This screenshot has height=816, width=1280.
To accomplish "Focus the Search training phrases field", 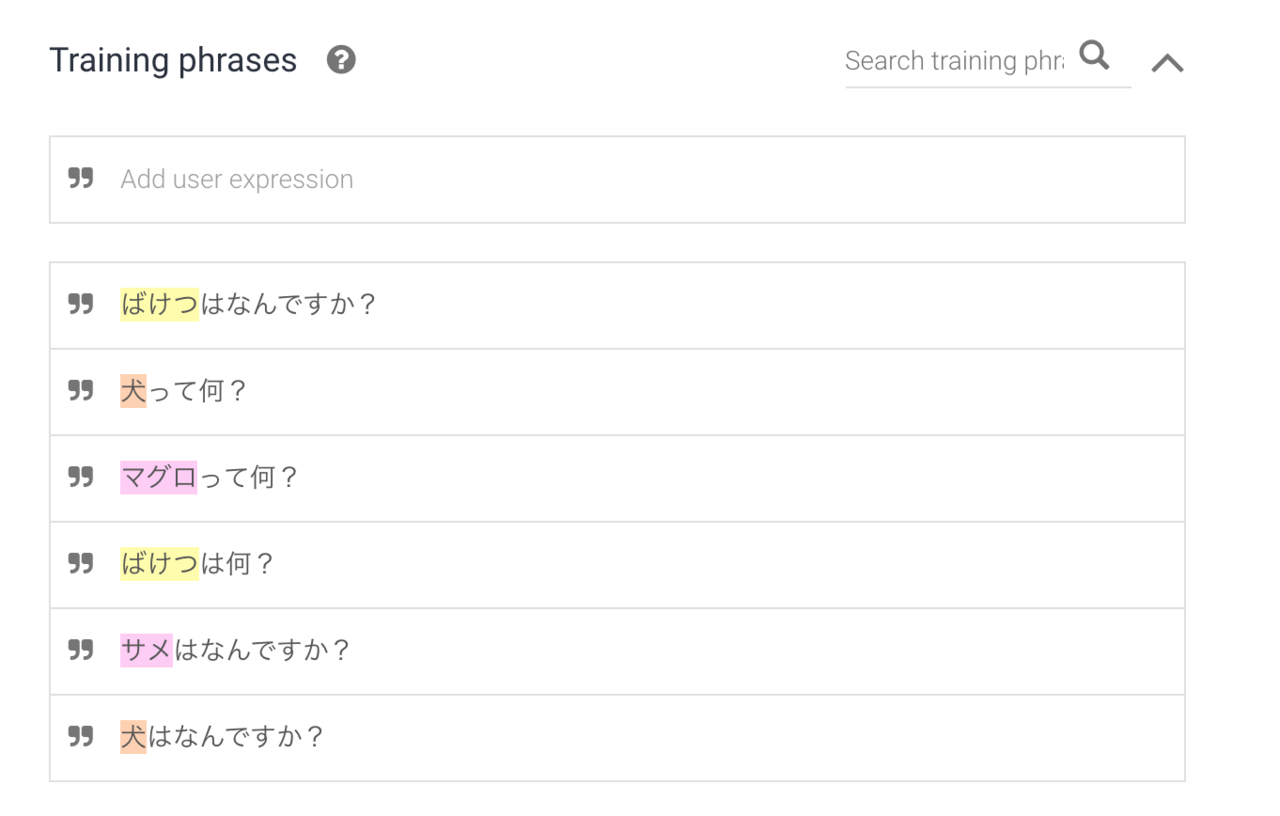I will click(x=954, y=61).
